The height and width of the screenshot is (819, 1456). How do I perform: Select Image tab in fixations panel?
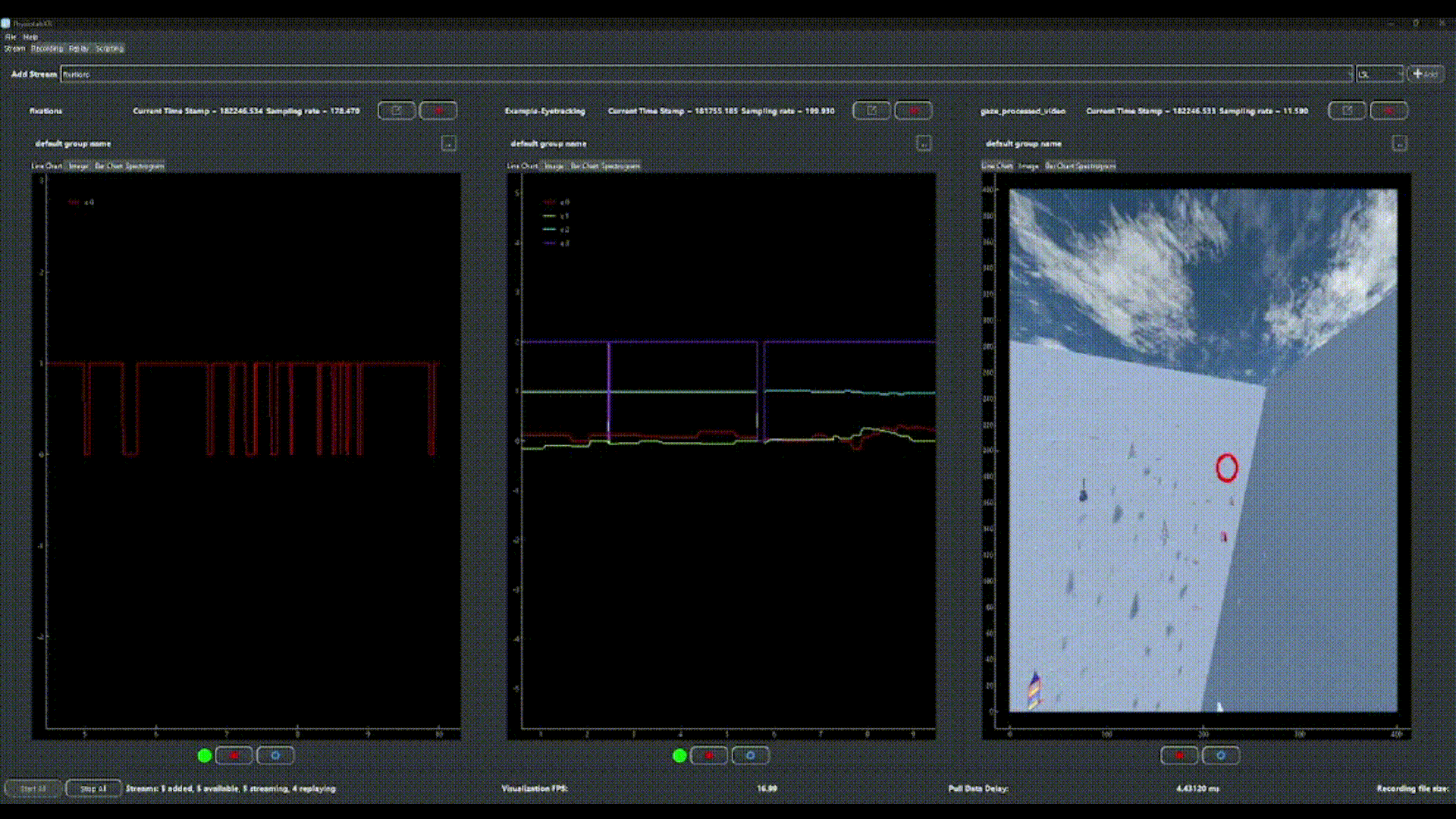(x=79, y=166)
